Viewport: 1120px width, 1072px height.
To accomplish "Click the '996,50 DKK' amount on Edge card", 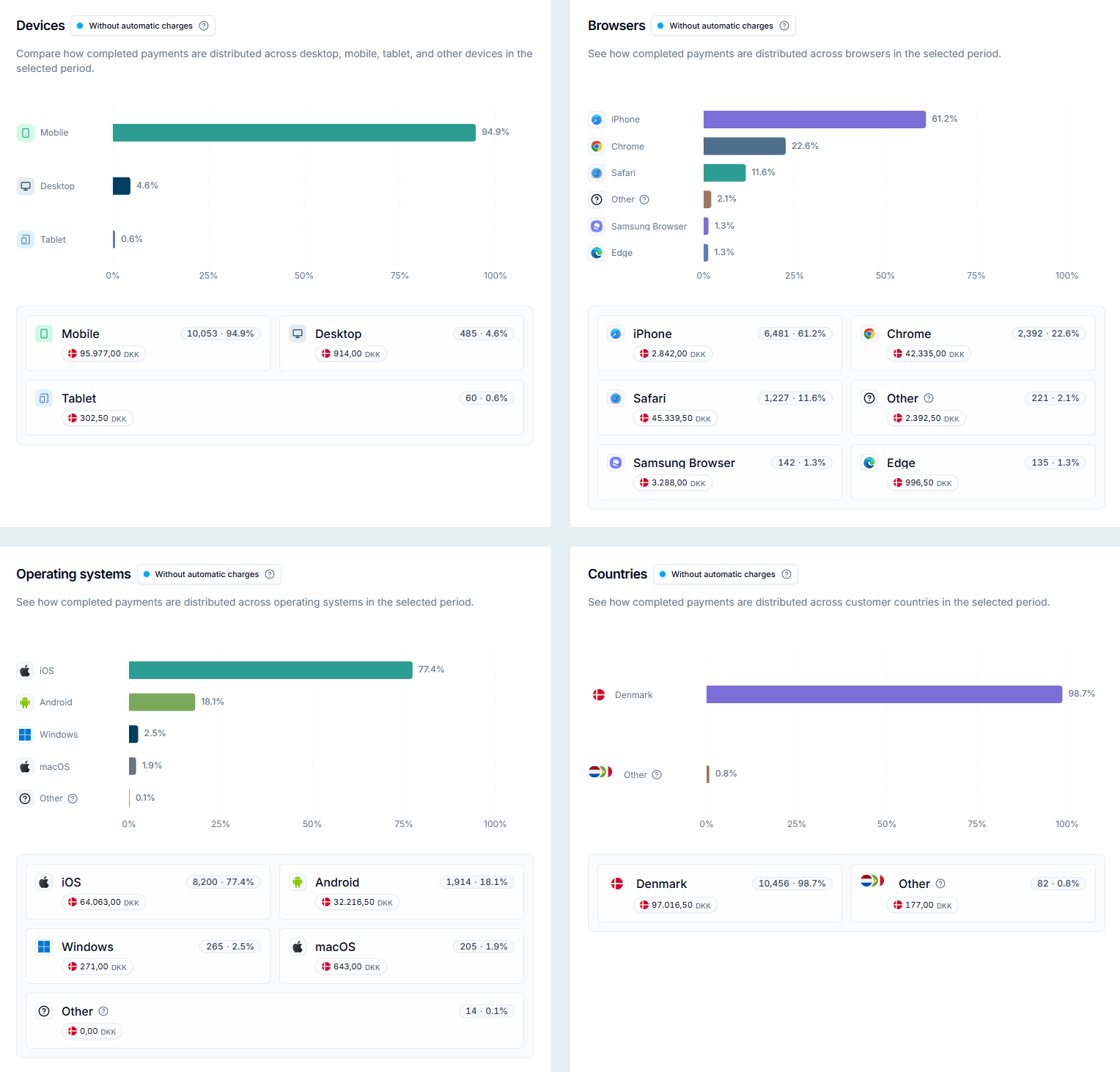I will pyautogui.click(x=923, y=483).
